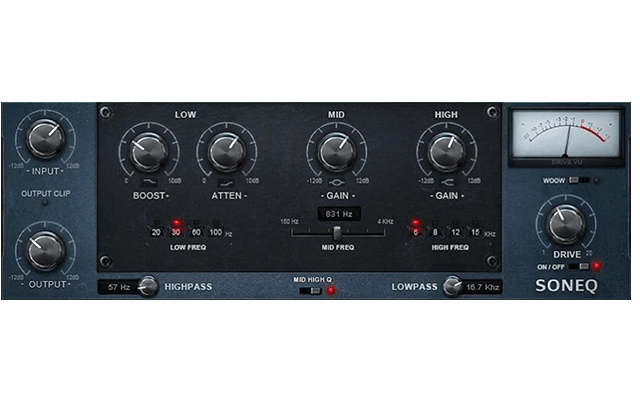This screenshot has height=400, width=640.
Task: Click the drive ON / OFF red LED
Action: pos(596,266)
